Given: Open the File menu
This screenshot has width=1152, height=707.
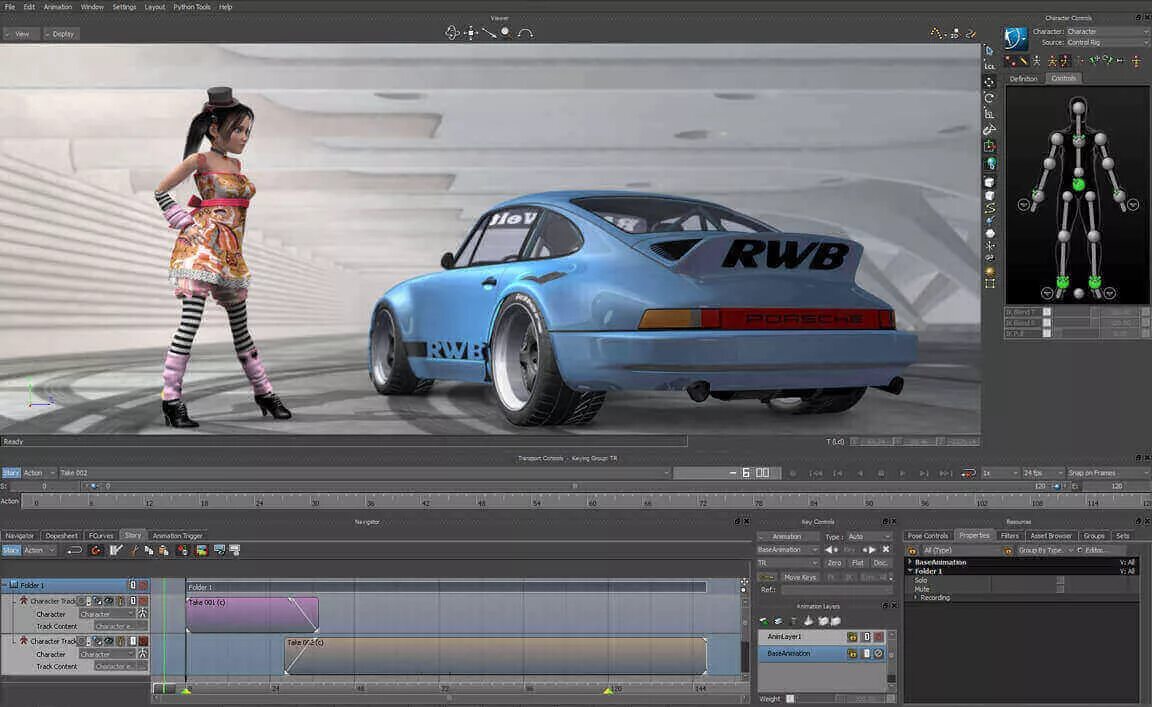Looking at the screenshot, I should click(10, 7).
